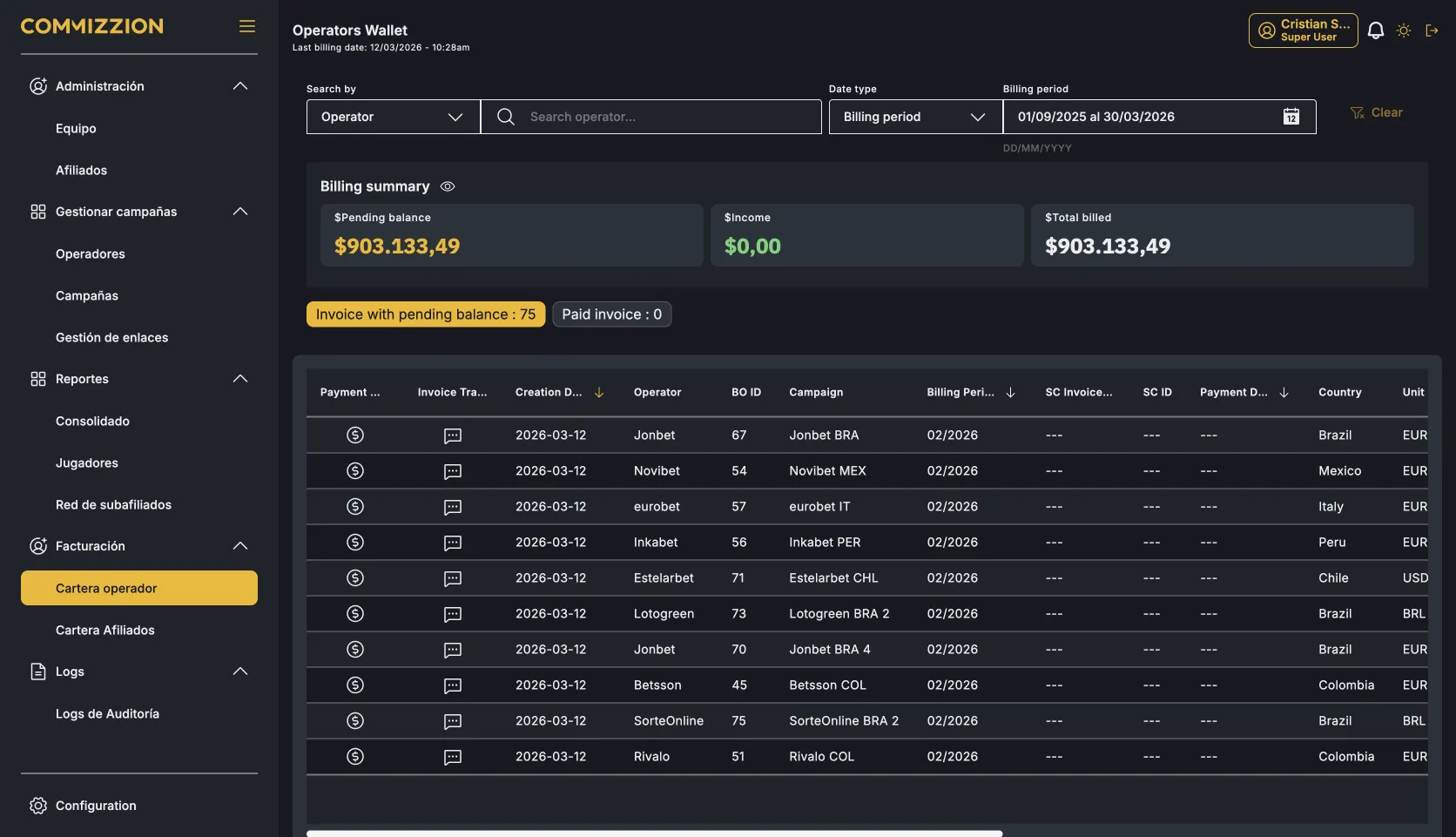1456x837 pixels.
Task: Toggle Billing summary visibility eye icon
Action: (448, 186)
